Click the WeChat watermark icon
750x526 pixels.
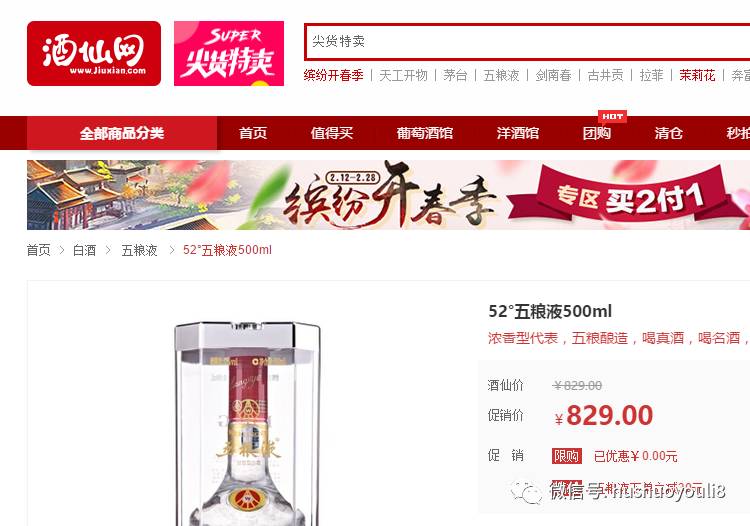click(x=526, y=492)
